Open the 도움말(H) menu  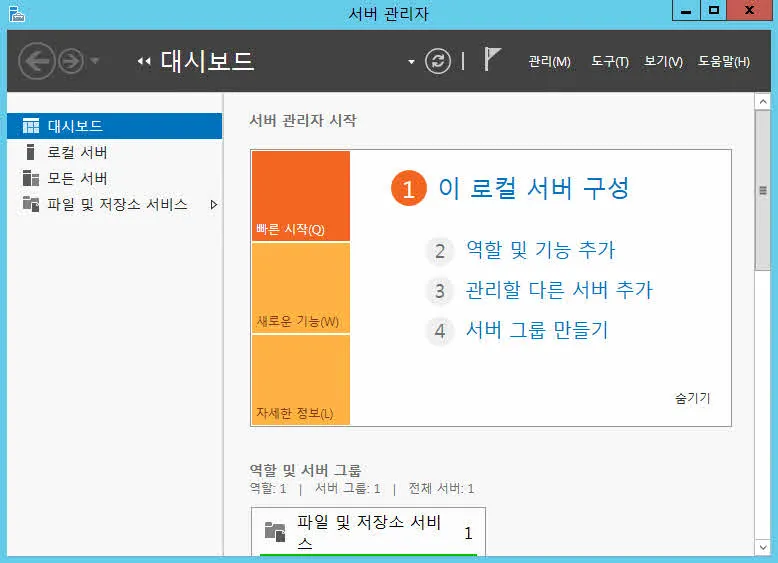pyautogui.click(x=723, y=62)
